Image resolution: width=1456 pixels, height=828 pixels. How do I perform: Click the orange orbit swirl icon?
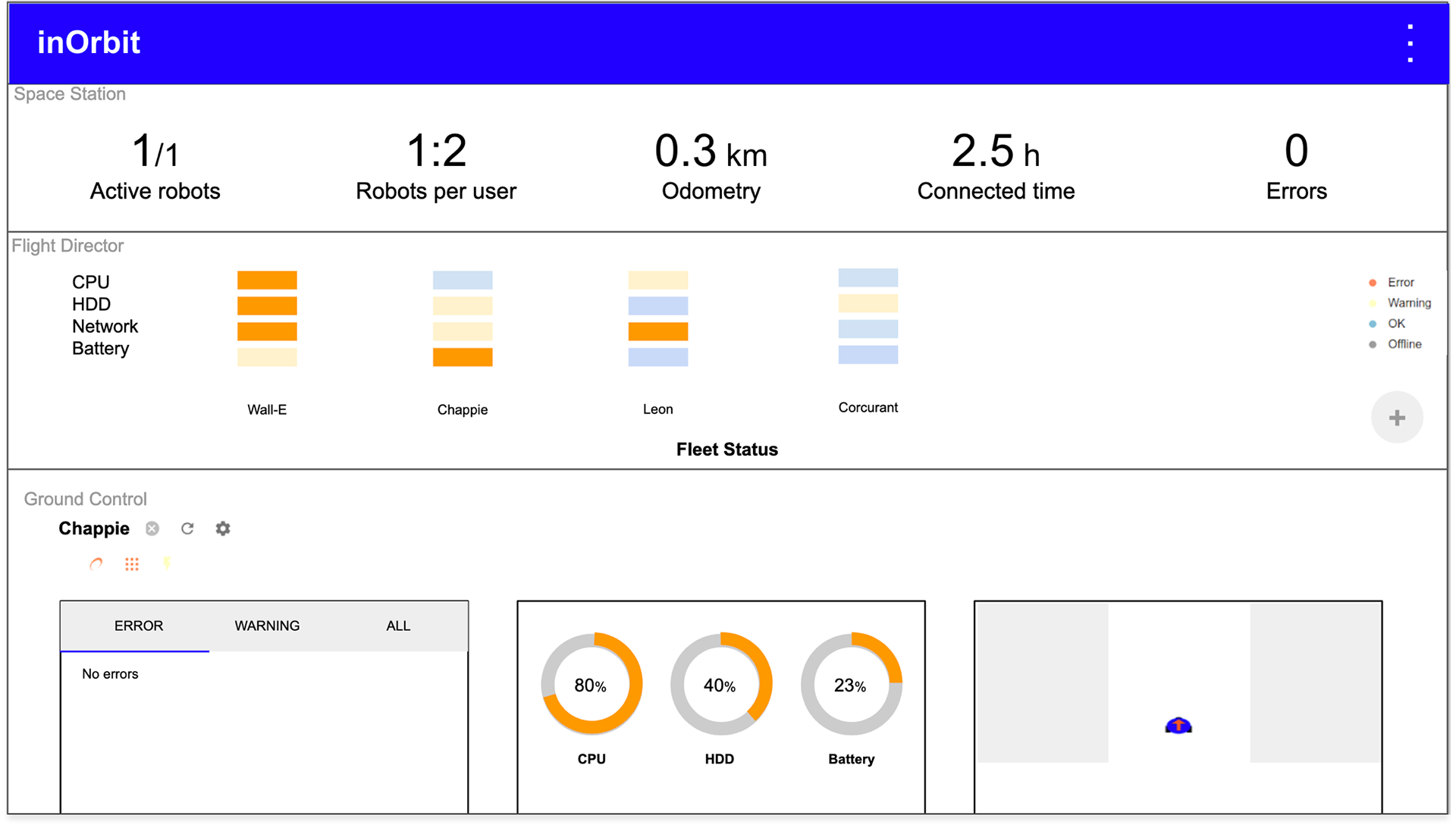coord(96,564)
